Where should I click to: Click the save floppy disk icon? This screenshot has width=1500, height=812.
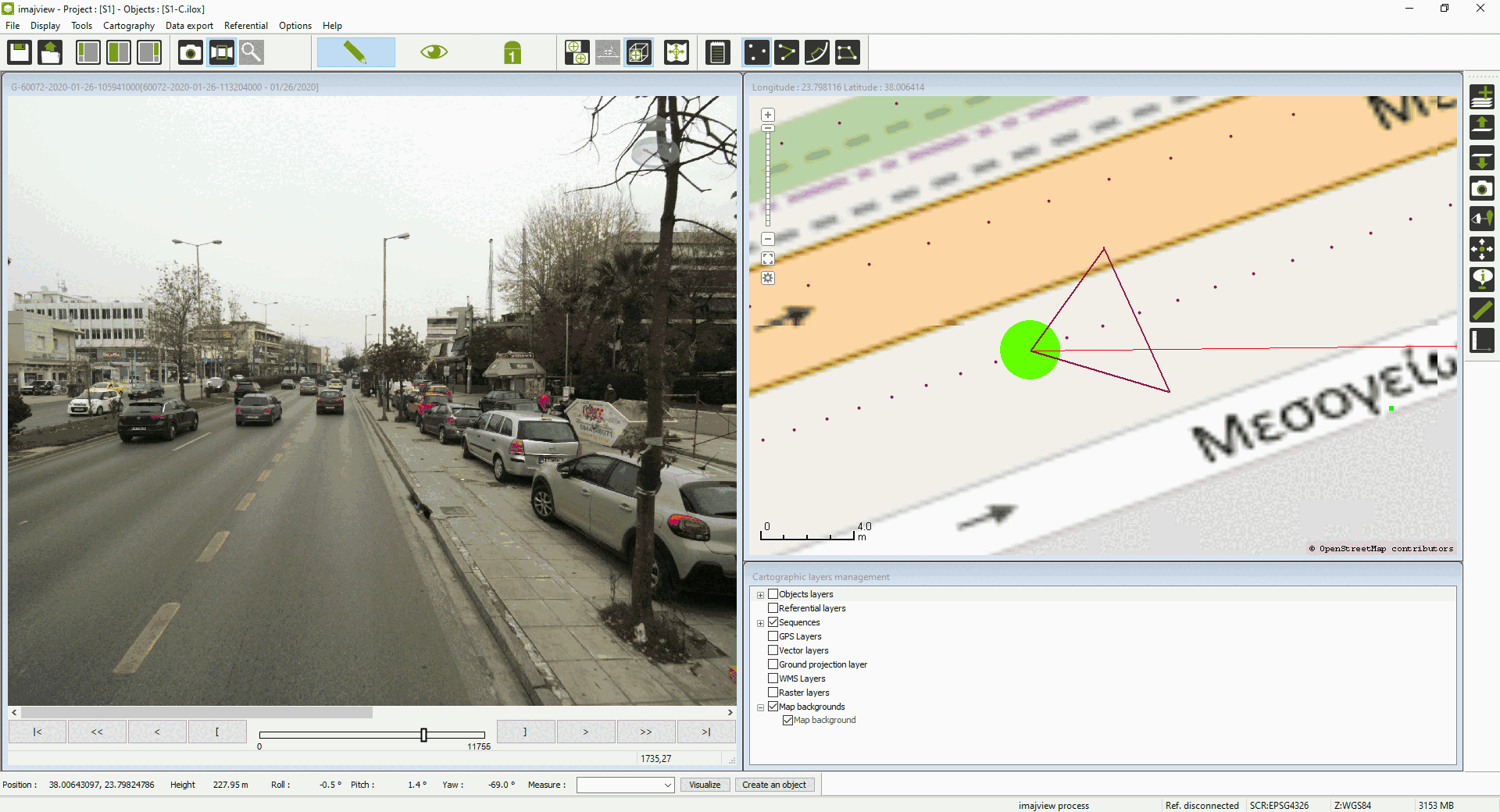(x=20, y=53)
